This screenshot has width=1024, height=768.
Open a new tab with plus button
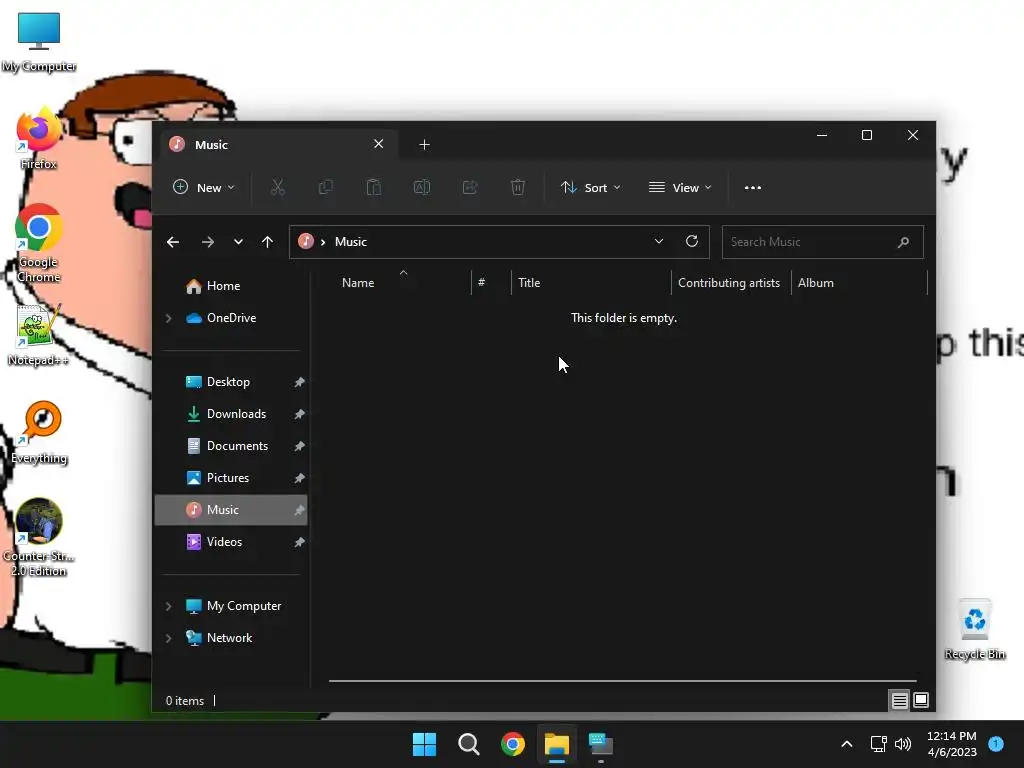[424, 144]
